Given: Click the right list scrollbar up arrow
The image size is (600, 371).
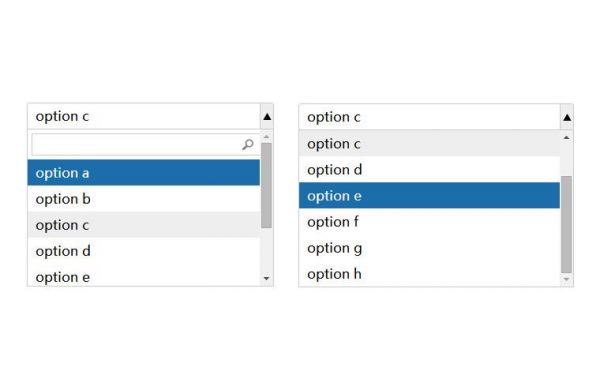Looking at the screenshot, I should (x=567, y=137).
